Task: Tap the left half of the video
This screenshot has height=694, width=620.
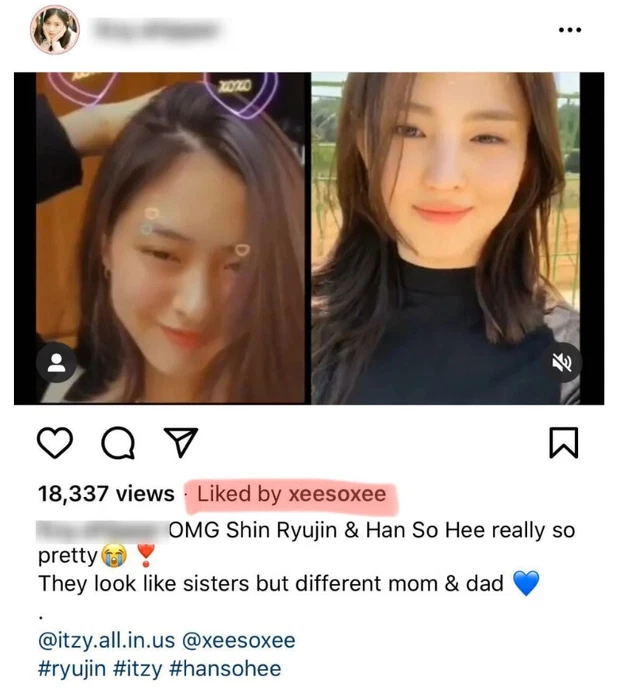Action: click(170, 238)
